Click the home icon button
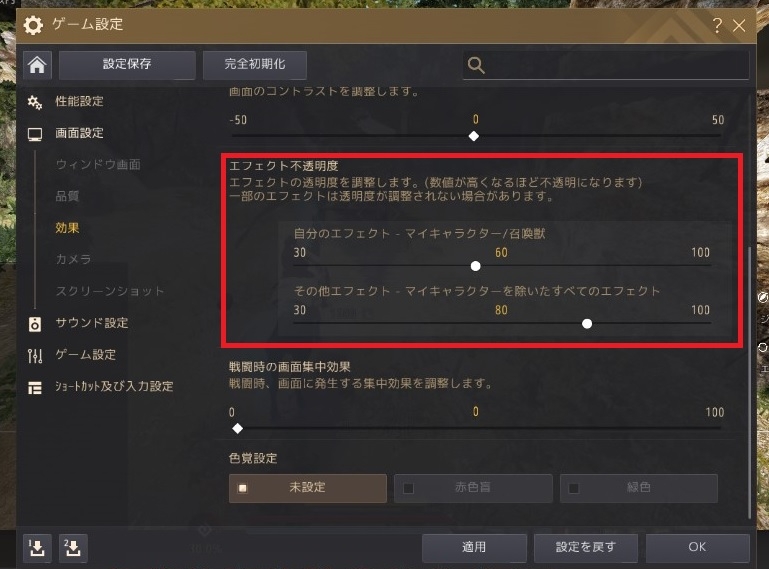Viewport: 769px width, 569px height. point(37,65)
